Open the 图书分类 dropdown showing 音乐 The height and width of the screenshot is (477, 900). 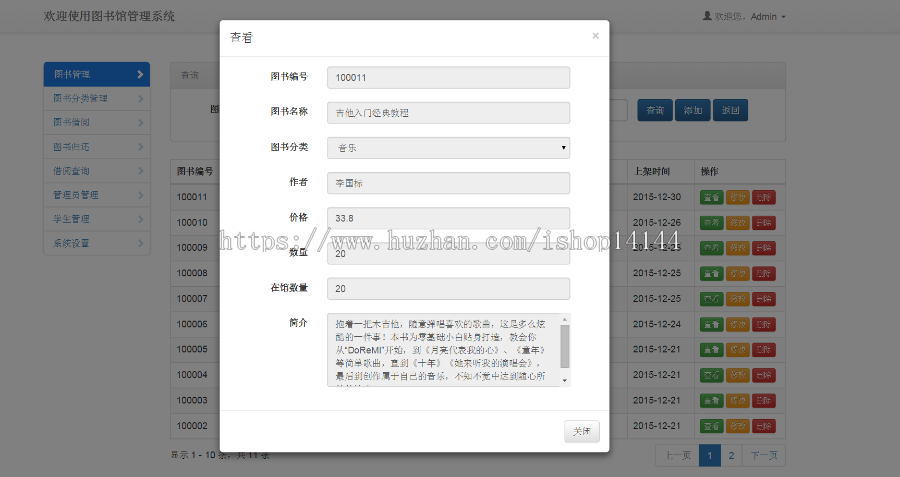click(448, 148)
